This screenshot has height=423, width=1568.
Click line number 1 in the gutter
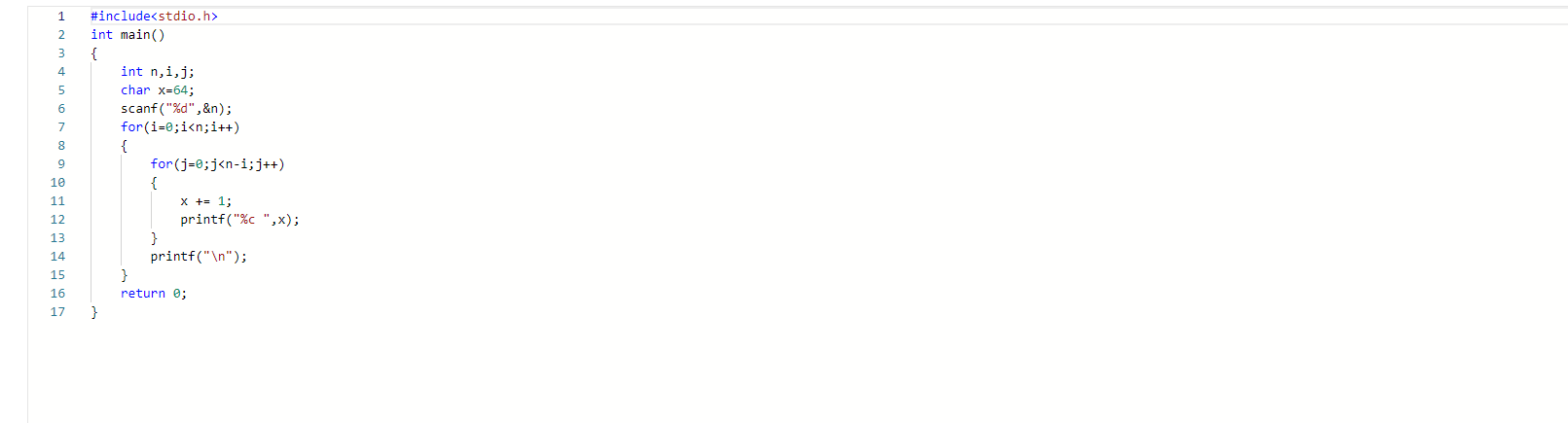point(61,17)
